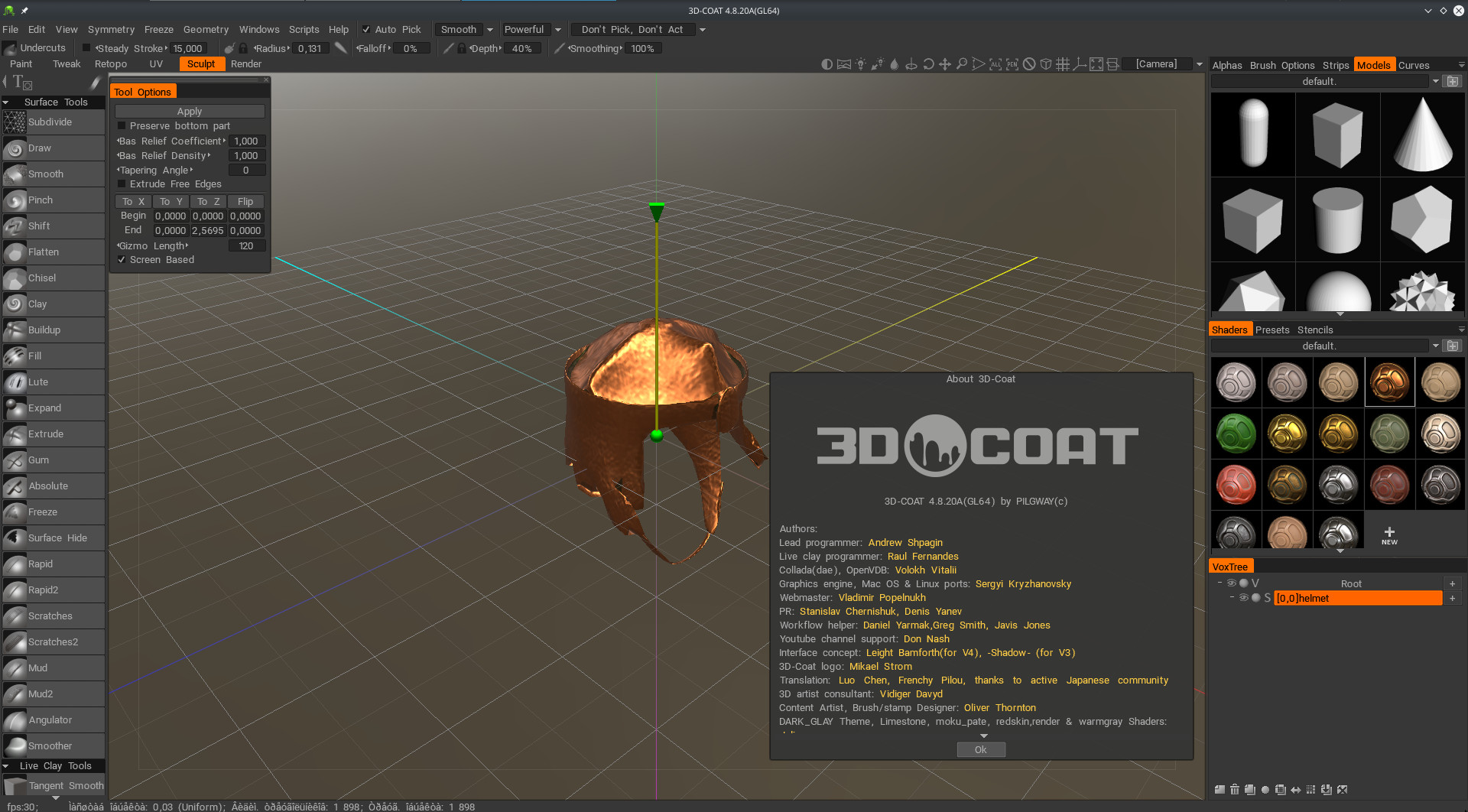Click the fullscreen frame icon in viewport toolbar
Screen dimensions: 1468x812
coord(1096,64)
